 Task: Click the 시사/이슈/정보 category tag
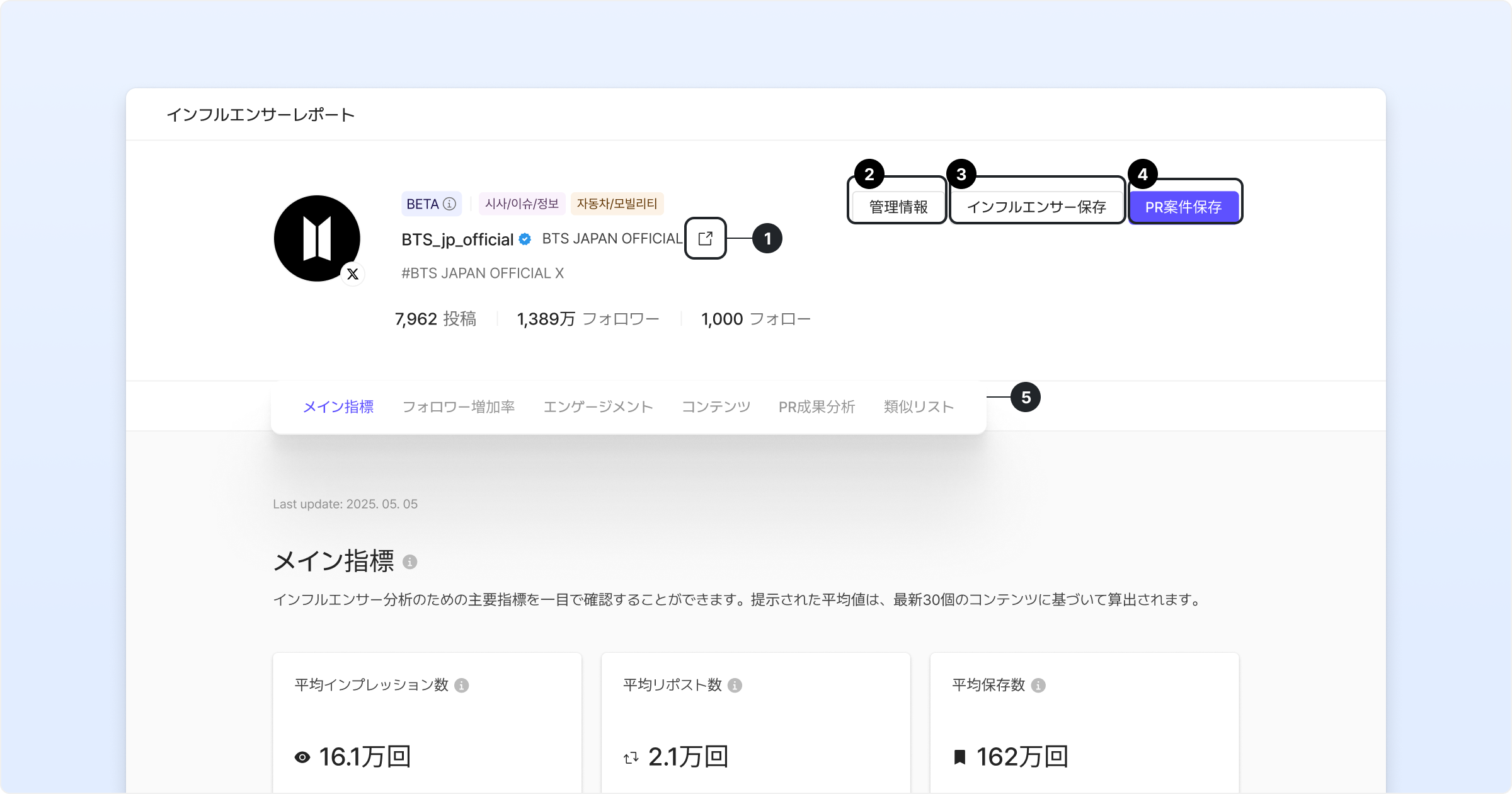tap(522, 204)
